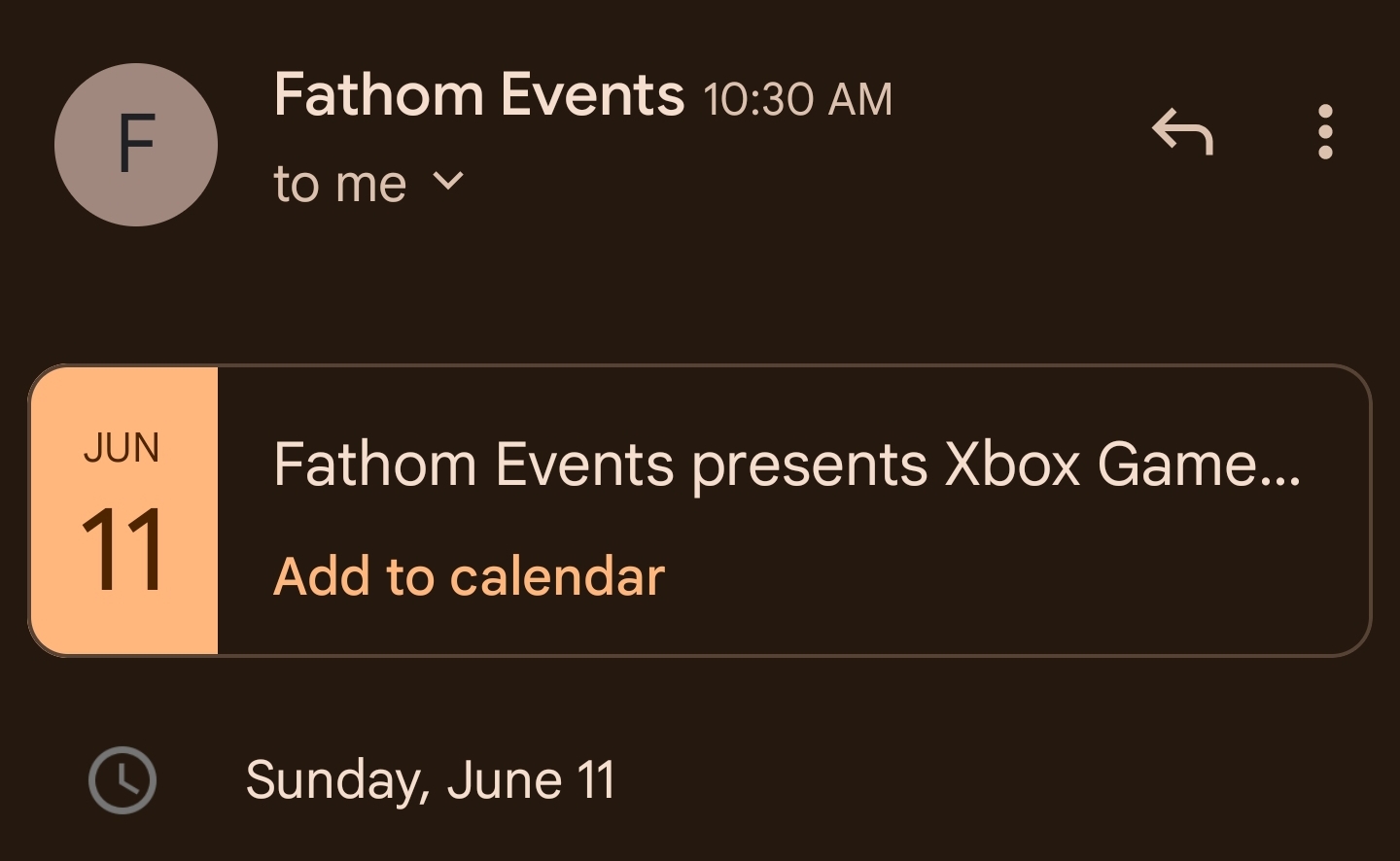The height and width of the screenshot is (861, 1400).
Task: Click the JUN month label on tile
Action: 122,448
